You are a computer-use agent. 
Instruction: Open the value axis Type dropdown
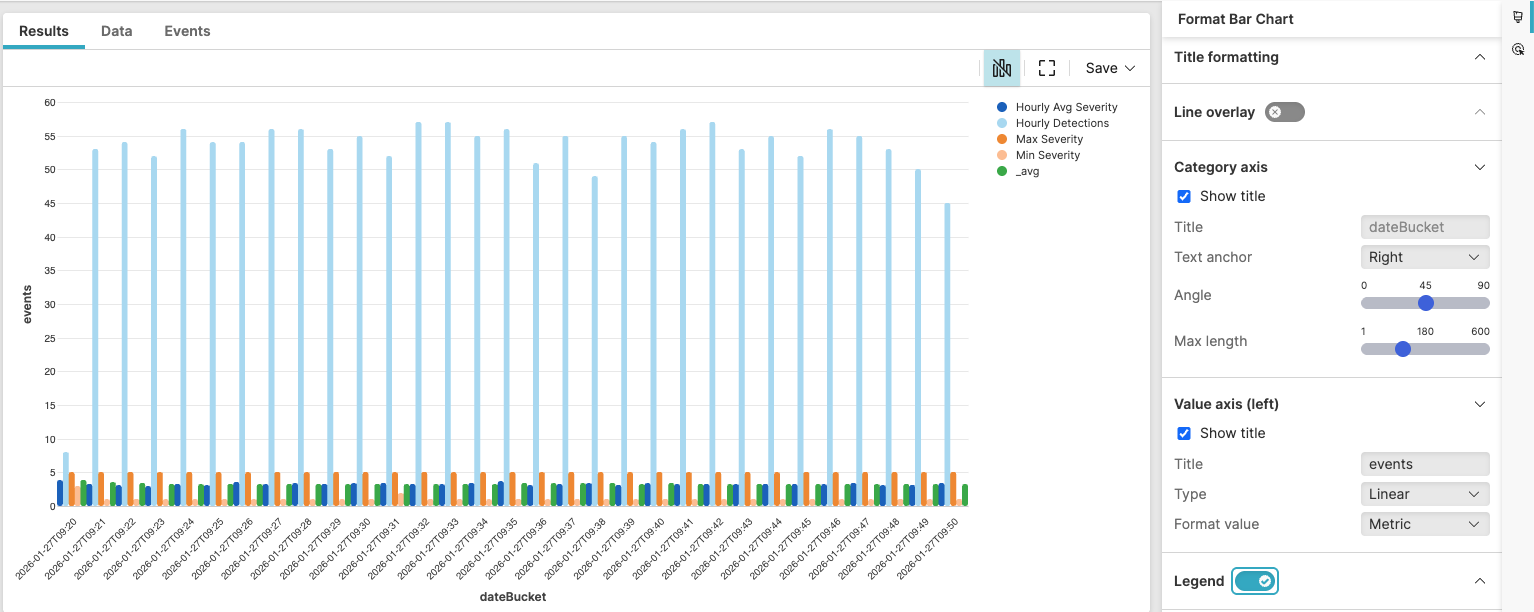[1424, 494]
